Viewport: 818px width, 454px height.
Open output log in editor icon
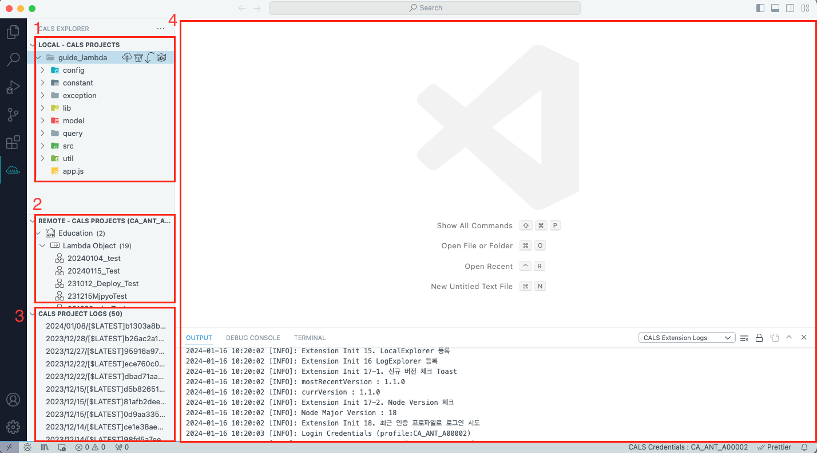[x=775, y=338]
